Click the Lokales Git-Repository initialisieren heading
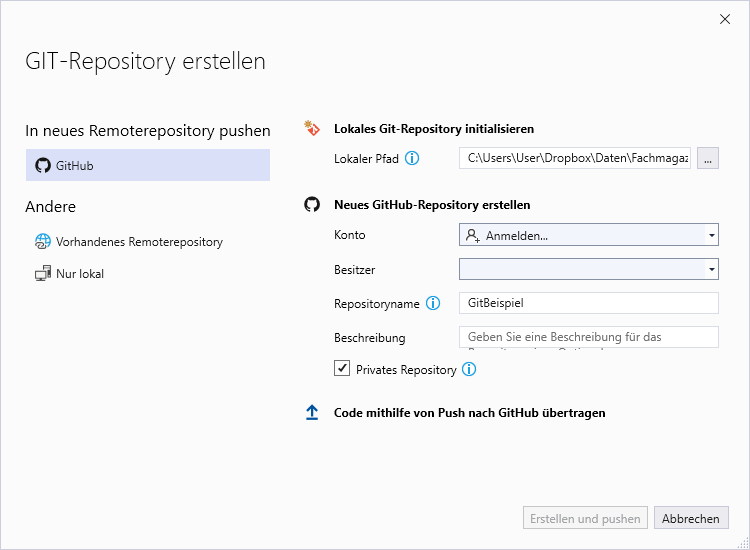Viewport: 750px width, 550px height. pyautogui.click(x=434, y=129)
